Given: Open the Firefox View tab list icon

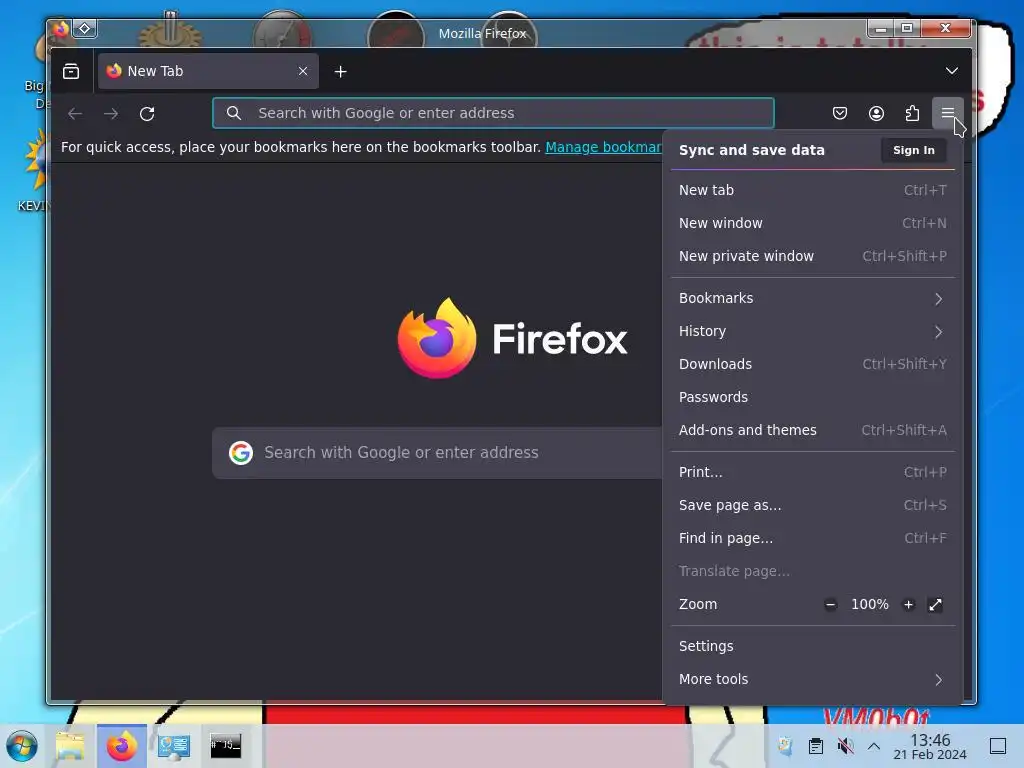Looking at the screenshot, I should [71, 71].
